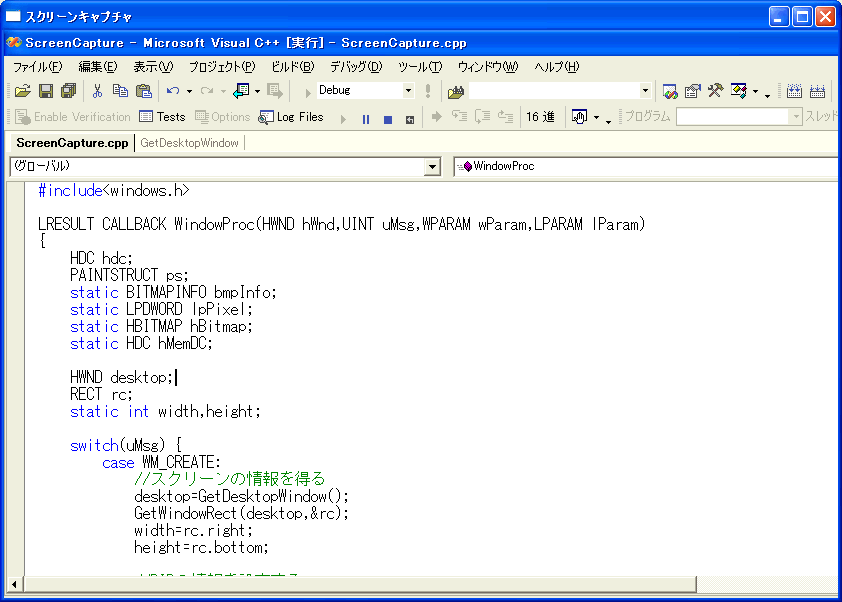
Task: Open the Toolbox hammer-and-wrench icon
Action: click(x=715, y=91)
